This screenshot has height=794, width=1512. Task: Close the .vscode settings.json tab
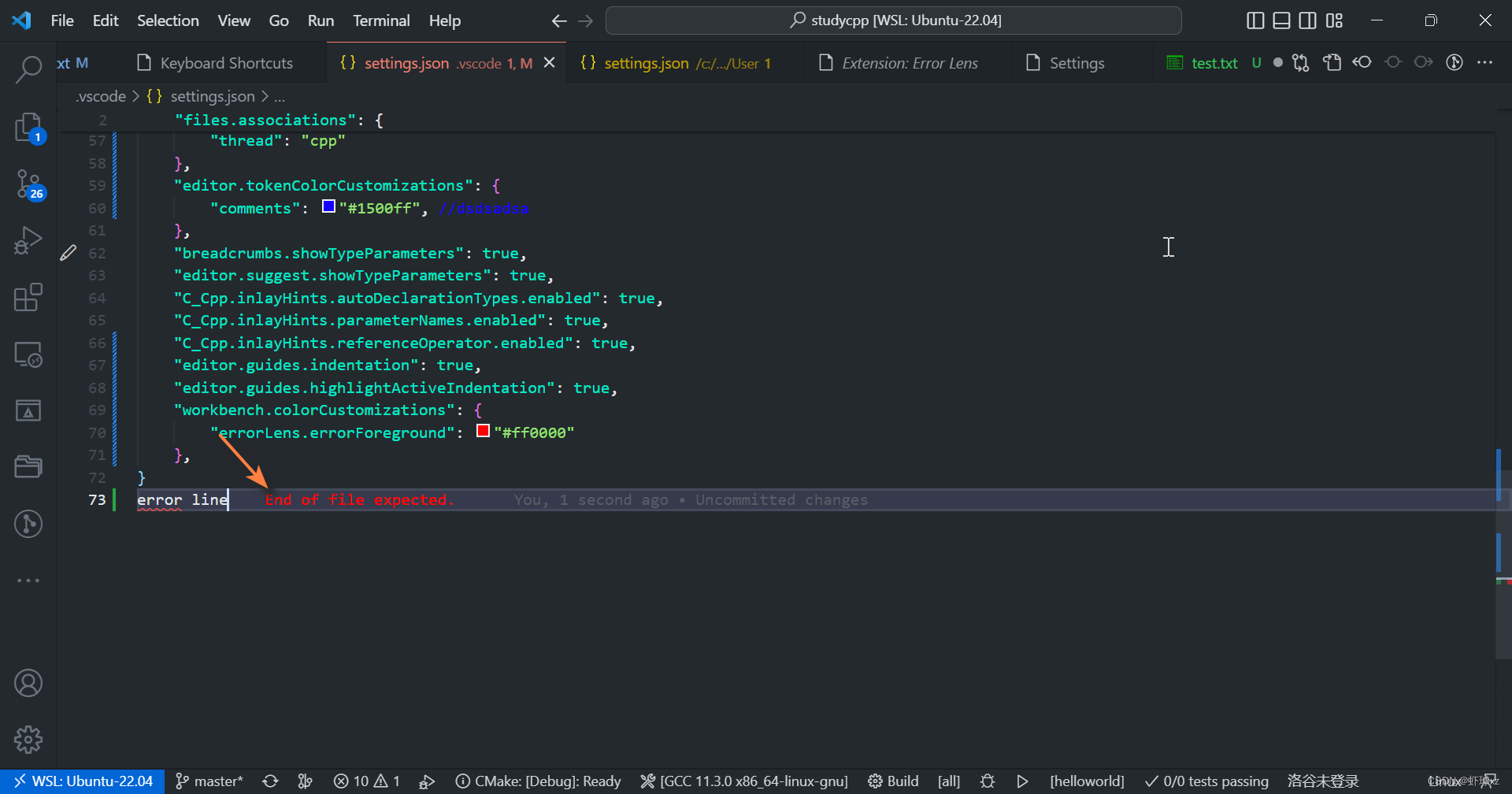click(x=550, y=63)
